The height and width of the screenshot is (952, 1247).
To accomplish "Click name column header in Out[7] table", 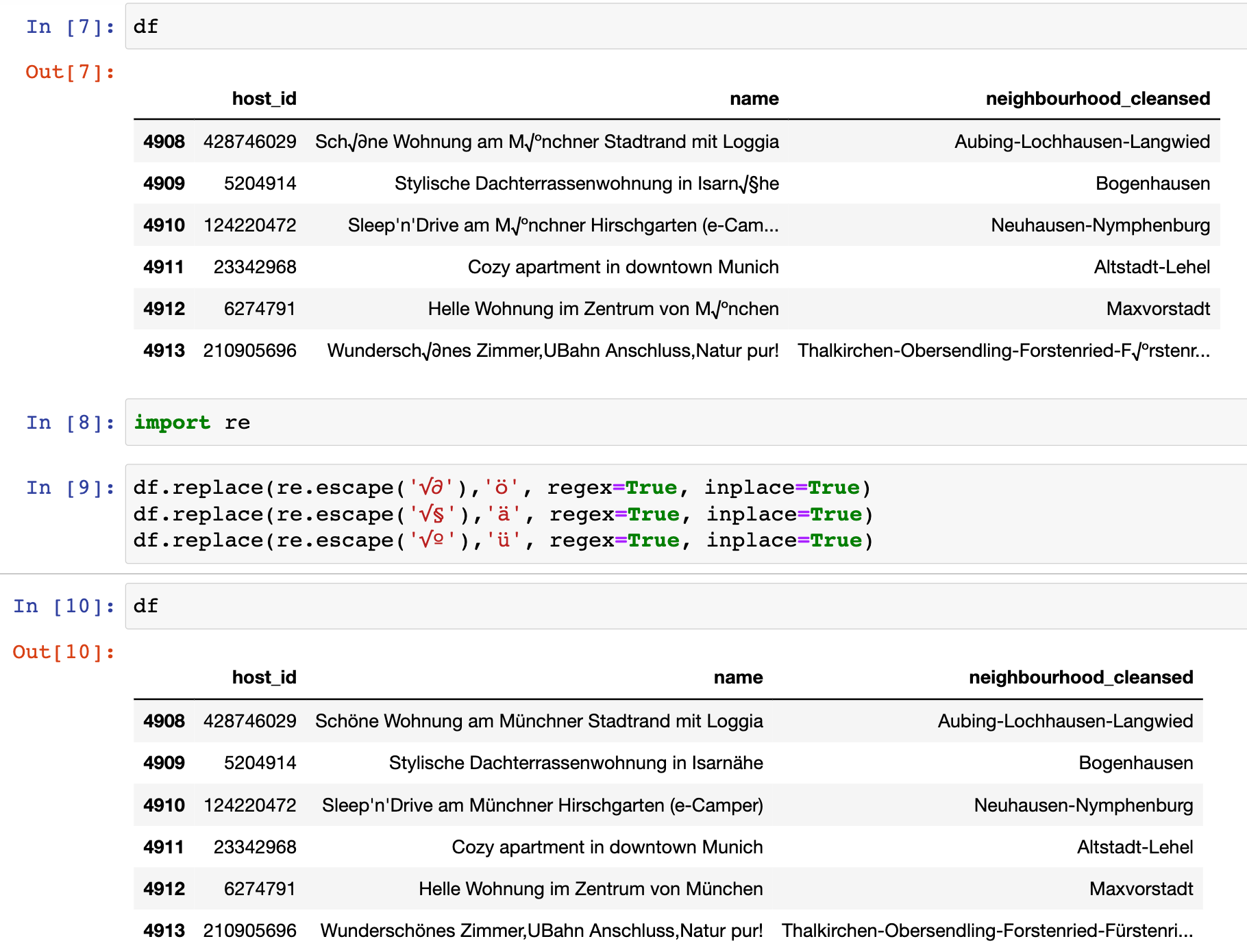I will [754, 99].
